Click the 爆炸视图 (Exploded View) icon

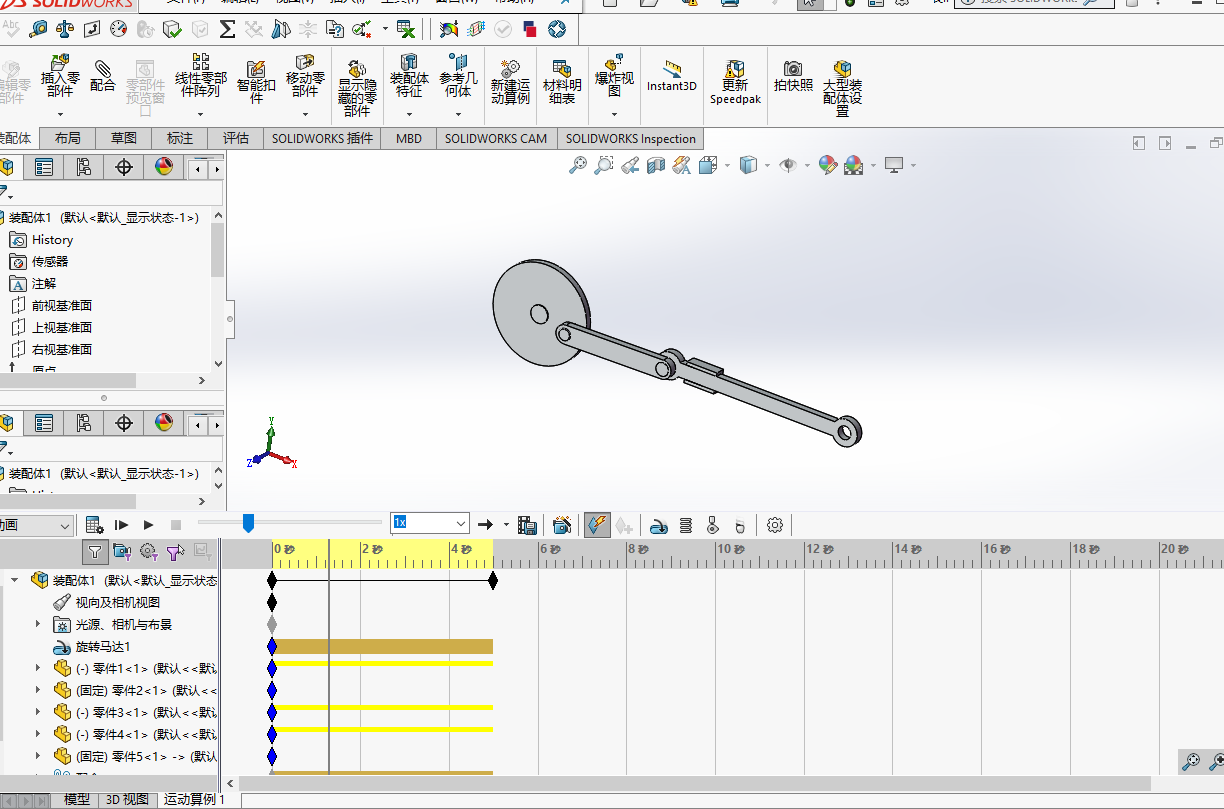tap(614, 76)
